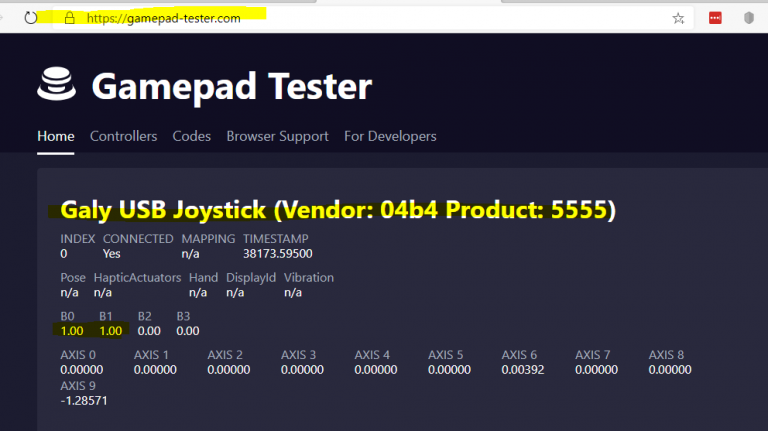Switch to Browser Support page
Screen dimensions: 768x431
point(277,136)
